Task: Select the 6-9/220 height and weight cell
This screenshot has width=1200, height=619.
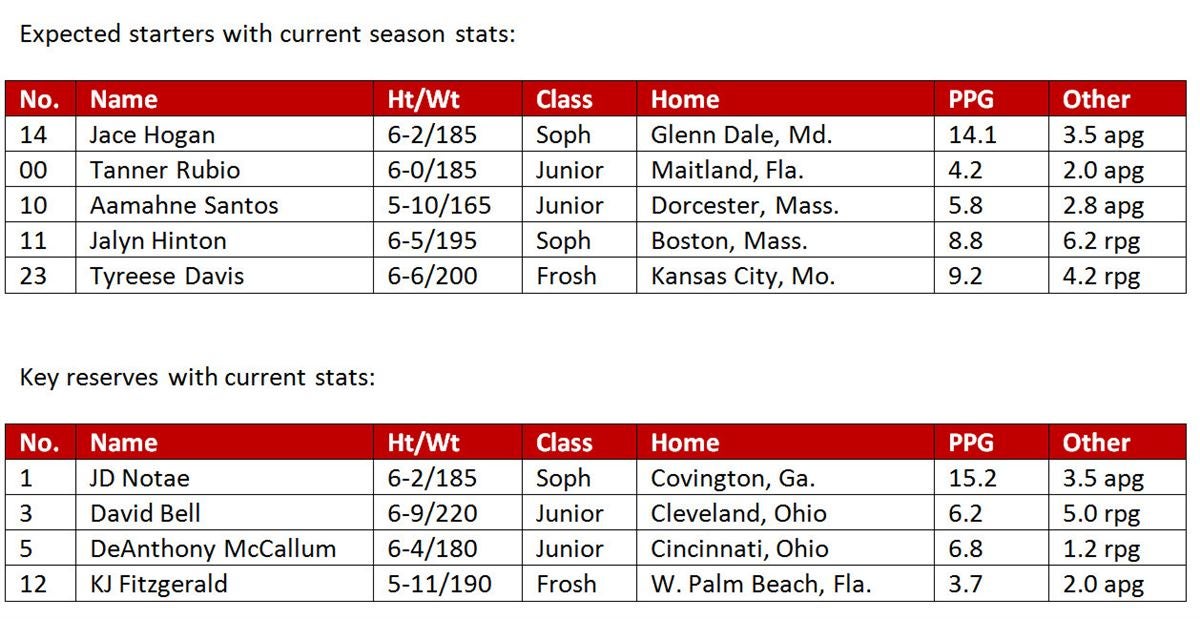Action: pyautogui.click(x=448, y=514)
